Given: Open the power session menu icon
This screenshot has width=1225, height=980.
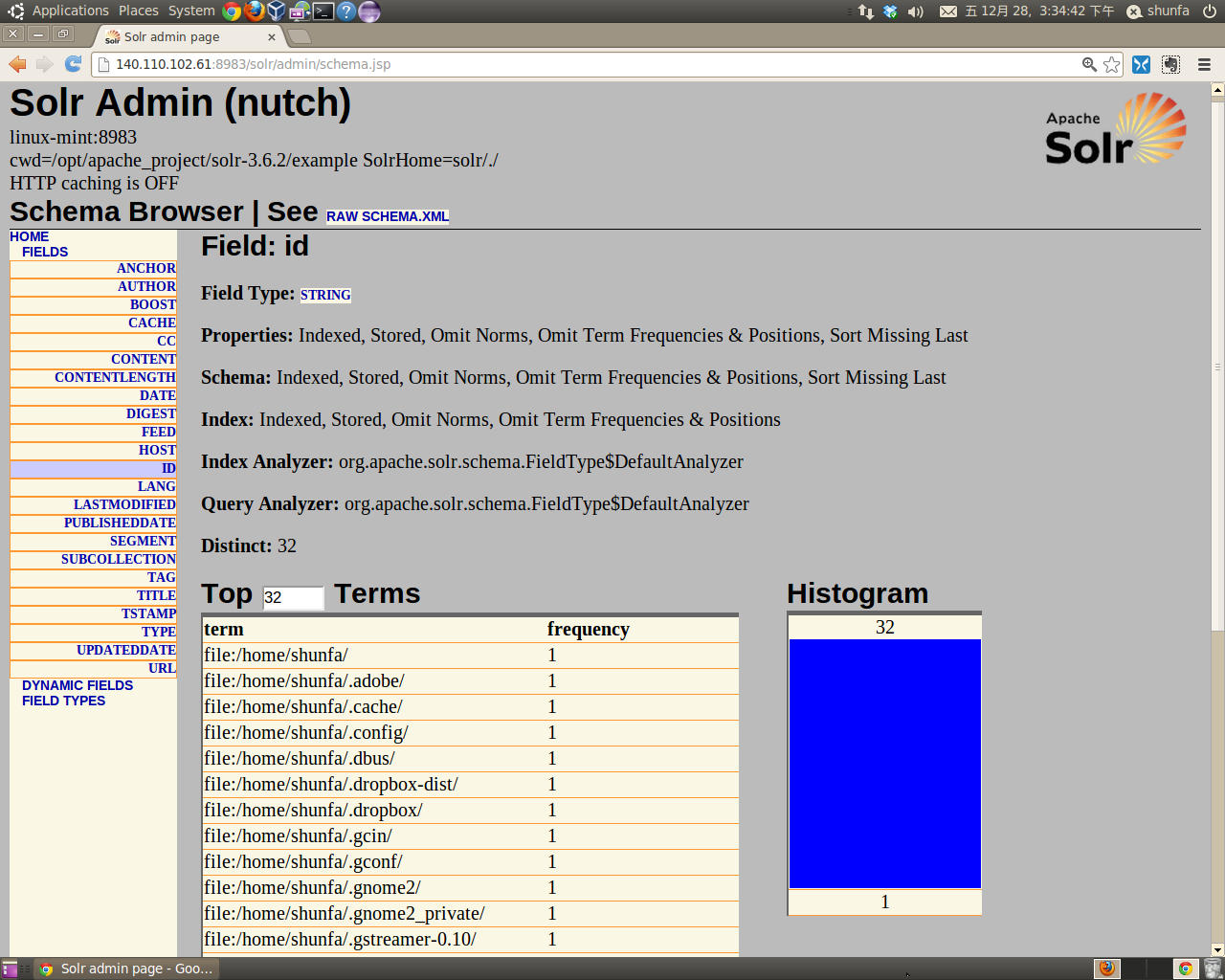Looking at the screenshot, I should click(x=1210, y=11).
